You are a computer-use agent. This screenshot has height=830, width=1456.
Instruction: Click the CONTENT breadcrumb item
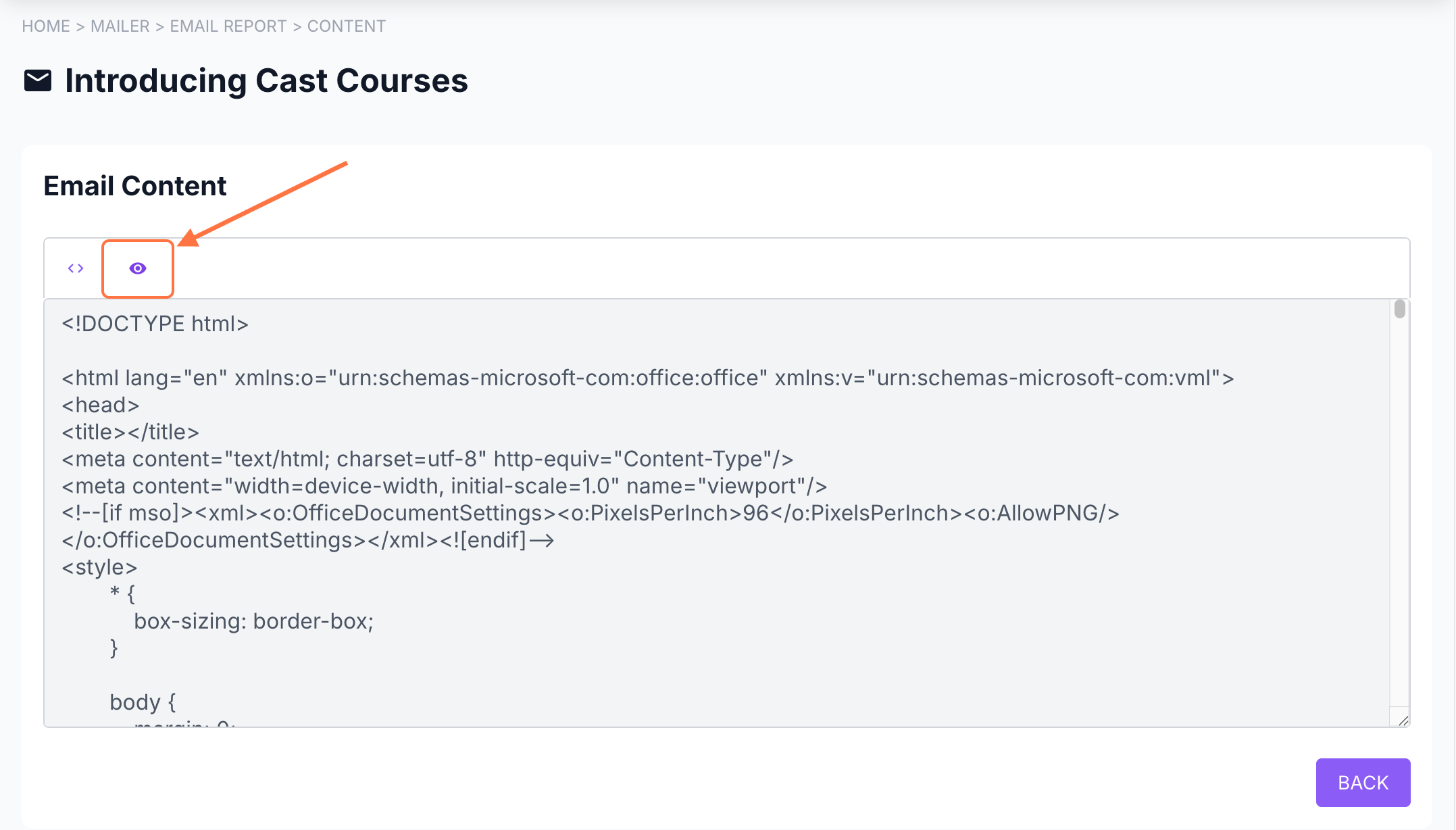coord(347,26)
